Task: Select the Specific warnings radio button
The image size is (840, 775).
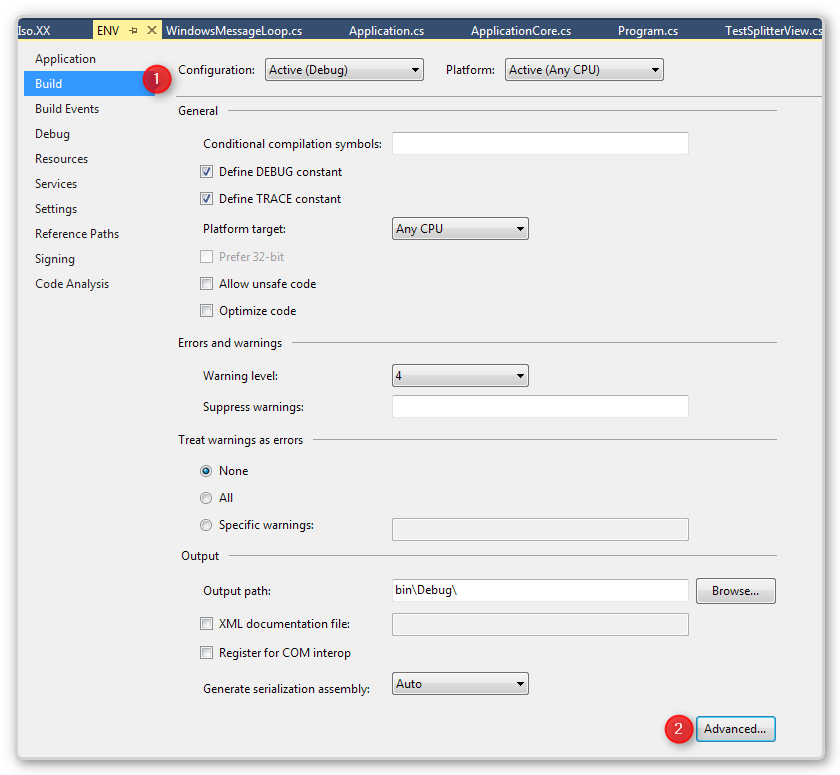Action: [x=206, y=524]
